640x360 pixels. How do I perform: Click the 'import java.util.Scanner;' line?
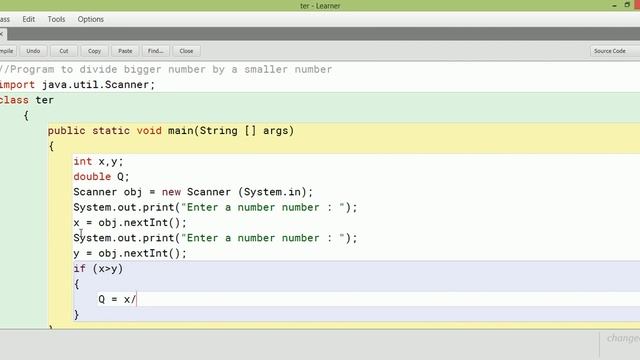point(78,85)
